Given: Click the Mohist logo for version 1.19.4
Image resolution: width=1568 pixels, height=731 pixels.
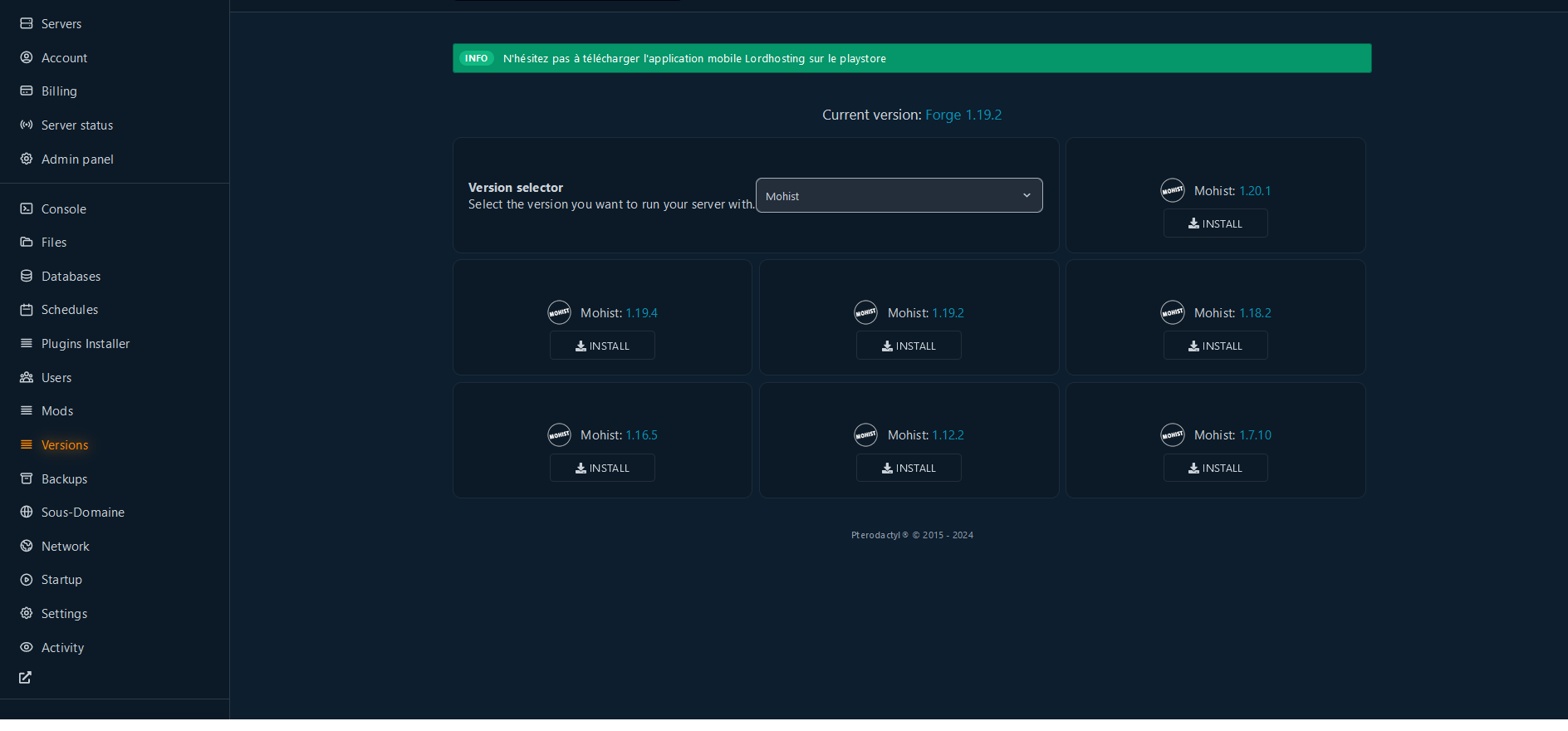Looking at the screenshot, I should pyautogui.click(x=559, y=312).
